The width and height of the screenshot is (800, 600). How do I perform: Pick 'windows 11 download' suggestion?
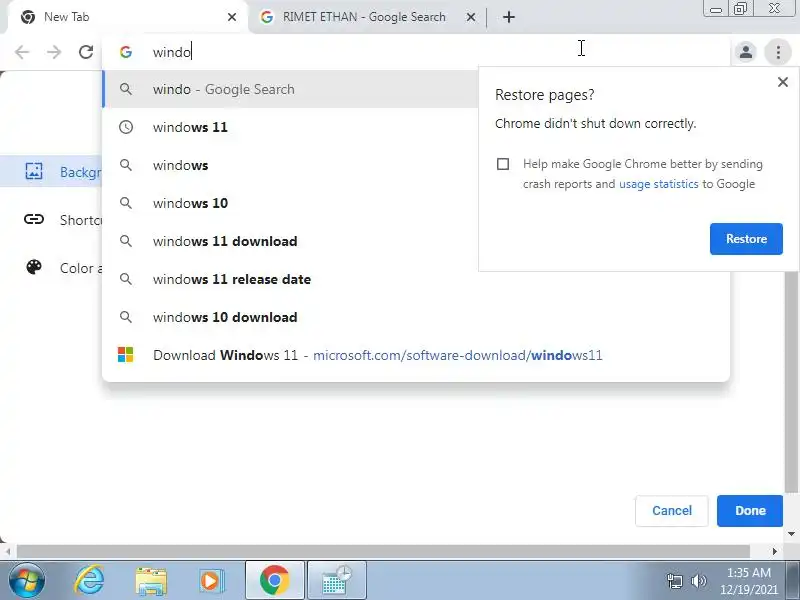click(x=291, y=241)
